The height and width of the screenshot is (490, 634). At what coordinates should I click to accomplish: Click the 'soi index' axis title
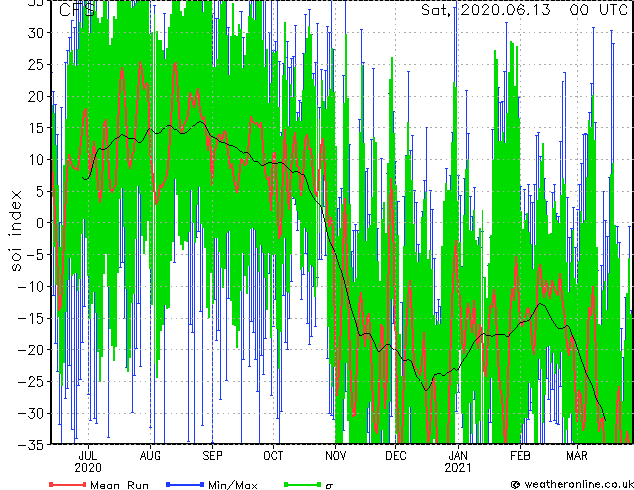[16, 231]
